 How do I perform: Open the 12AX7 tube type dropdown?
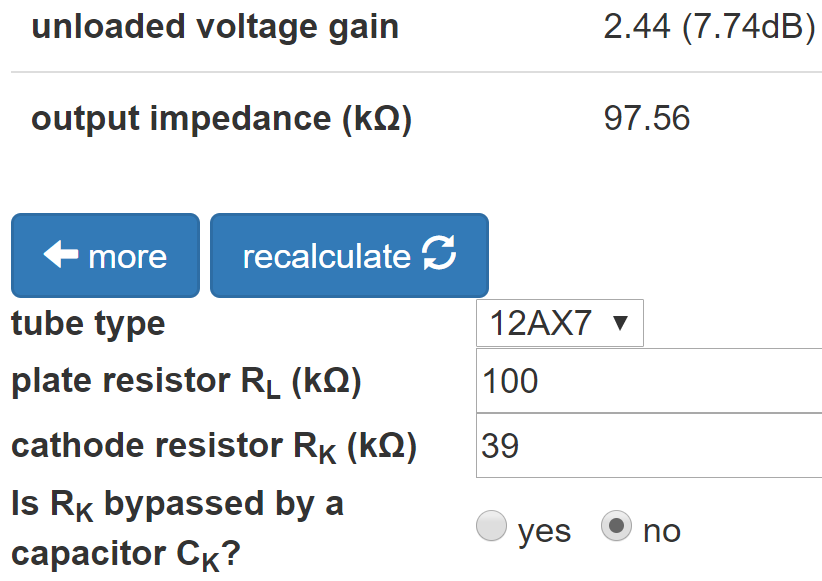(x=559, y=323)
